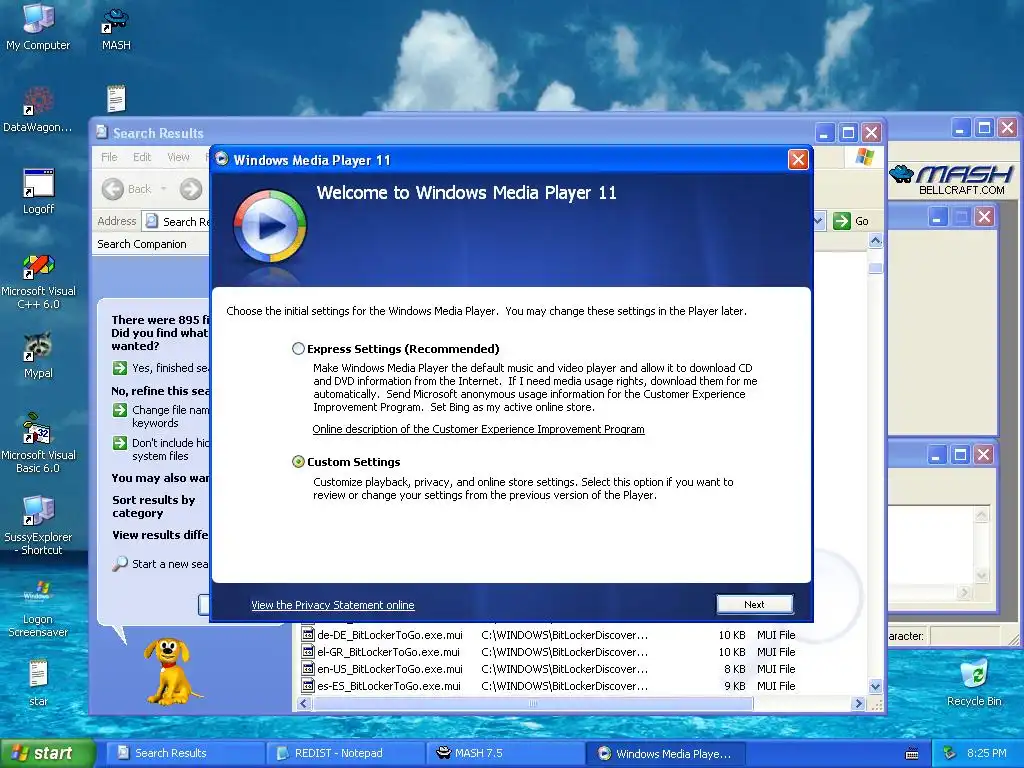Open Logon Screensaver desktop icon

tap(39, 608)
